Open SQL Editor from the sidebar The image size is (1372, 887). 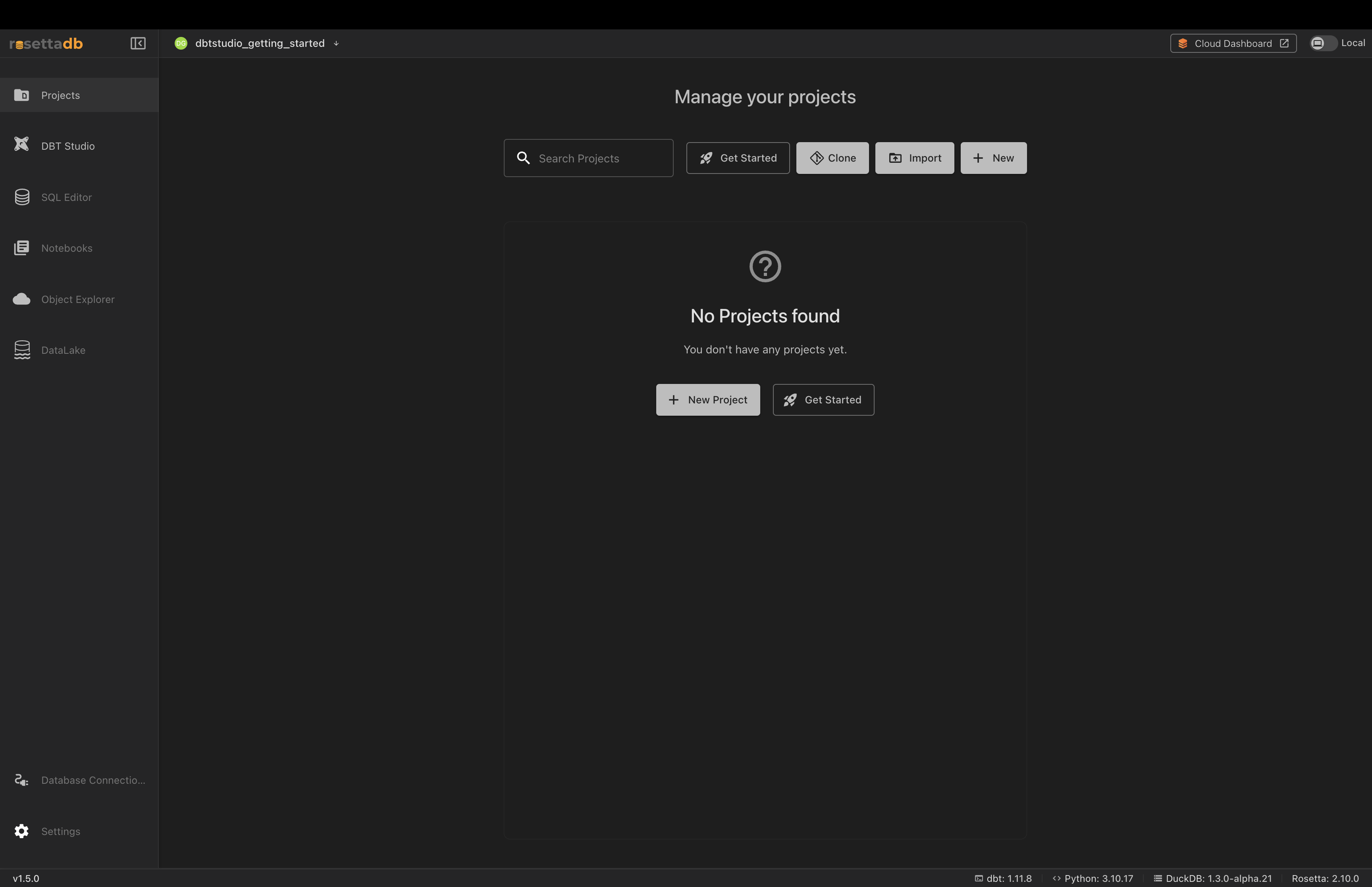[x=79, y=197]
